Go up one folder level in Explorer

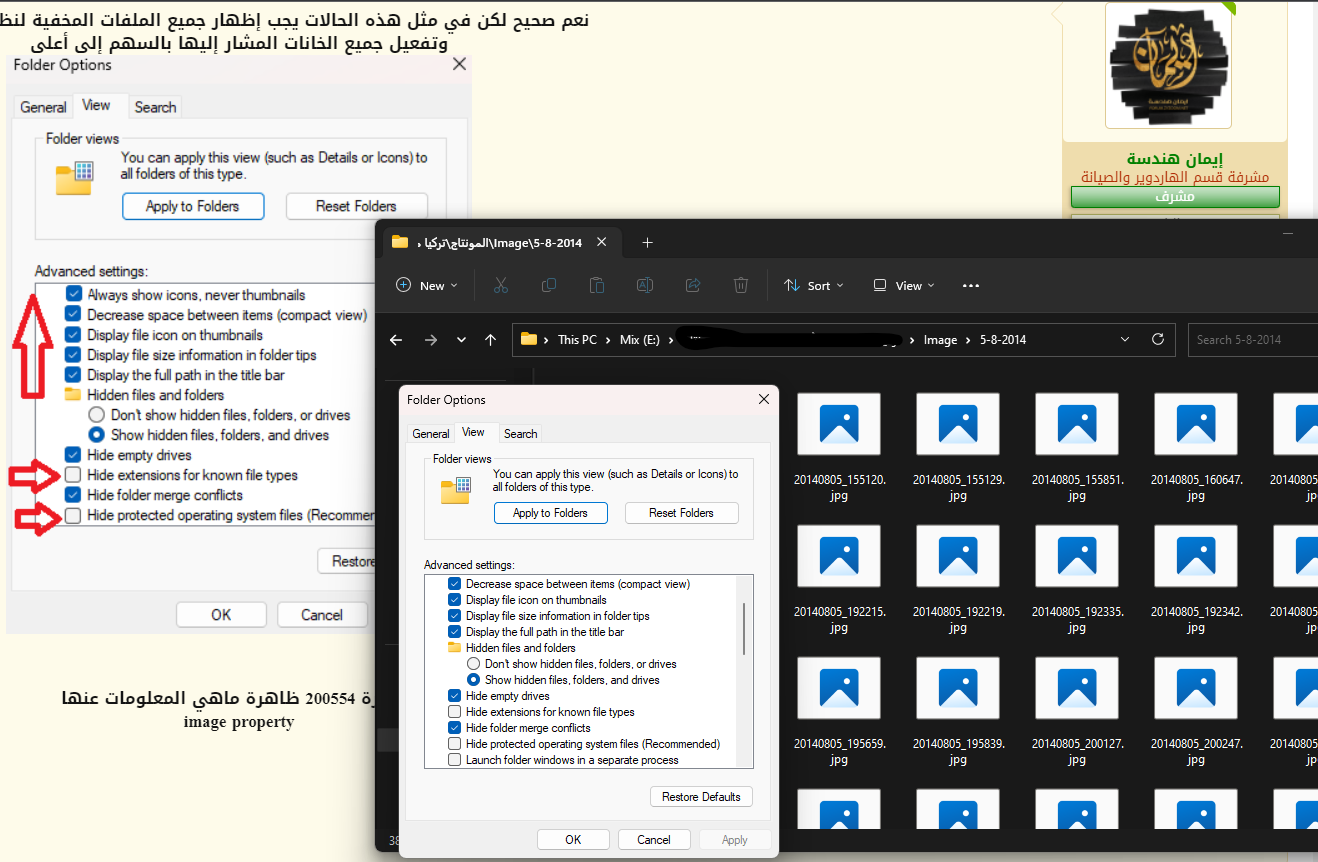click(x=490, y=340)
